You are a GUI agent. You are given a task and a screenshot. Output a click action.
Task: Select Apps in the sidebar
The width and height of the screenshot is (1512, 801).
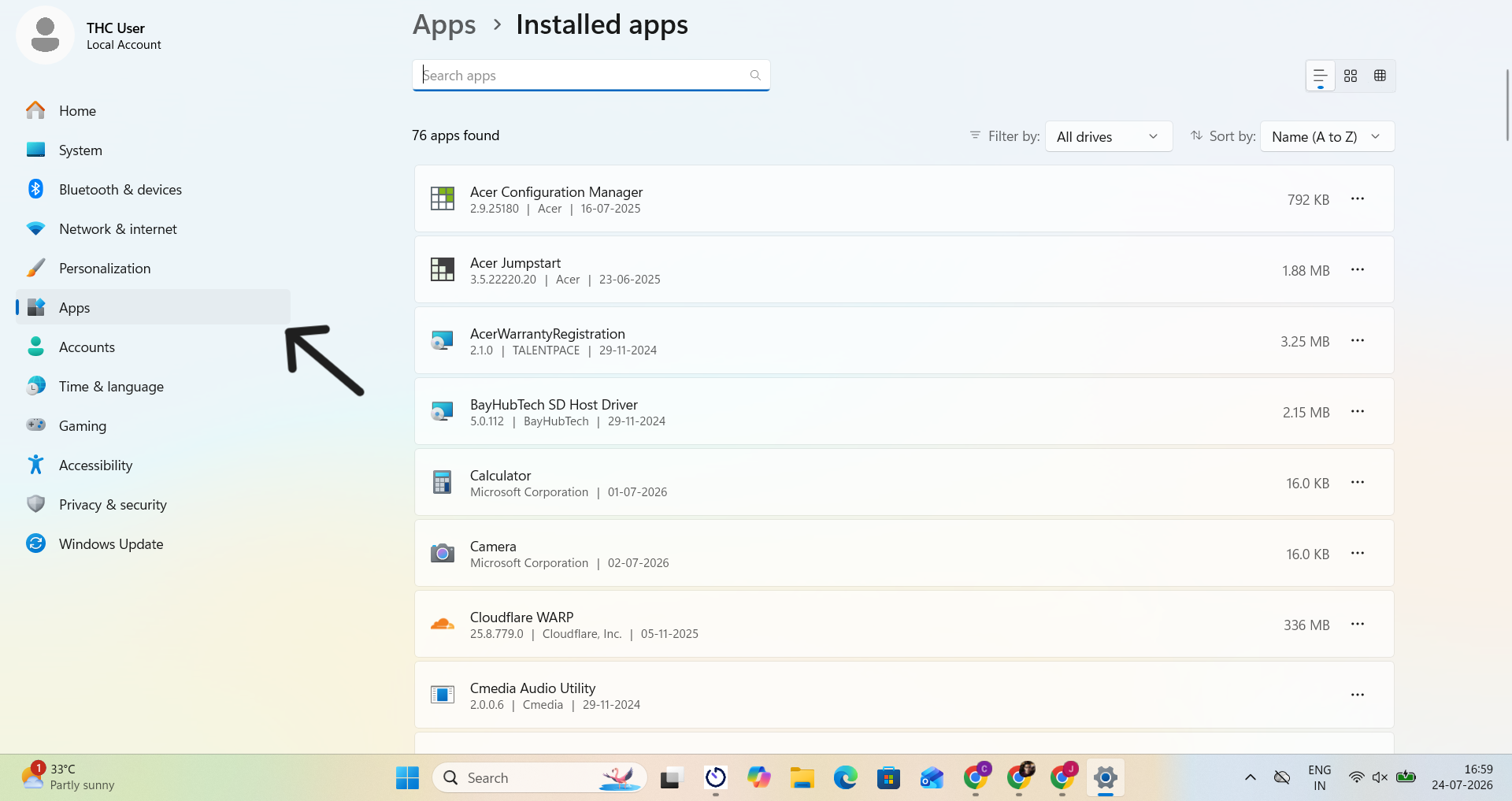(154, 307)
